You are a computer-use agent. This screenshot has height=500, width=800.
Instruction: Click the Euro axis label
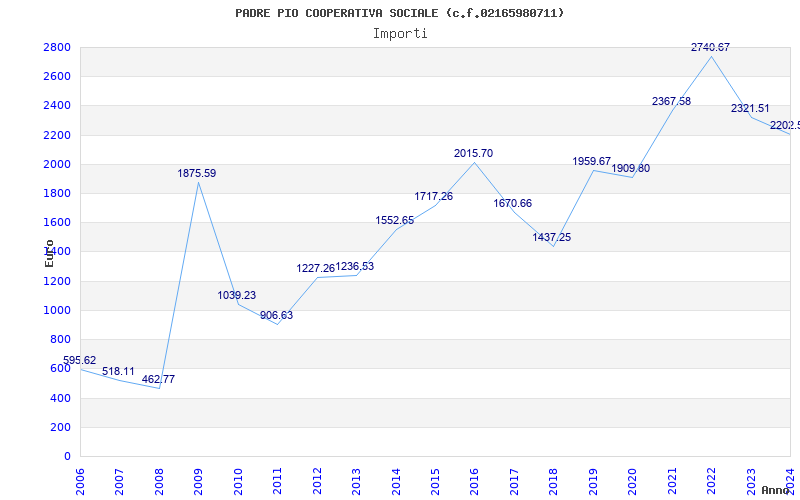49,253
